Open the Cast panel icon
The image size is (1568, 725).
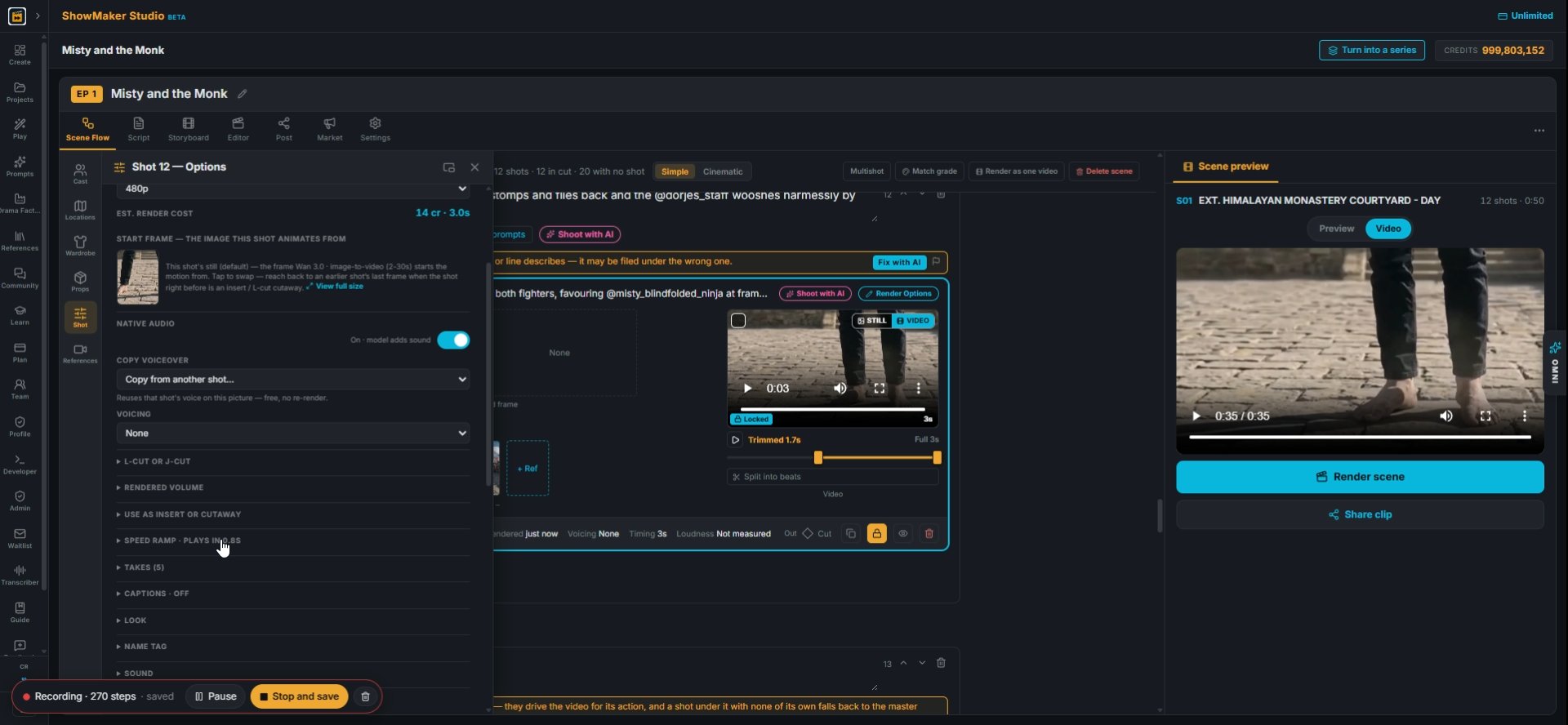click(80, 173)
